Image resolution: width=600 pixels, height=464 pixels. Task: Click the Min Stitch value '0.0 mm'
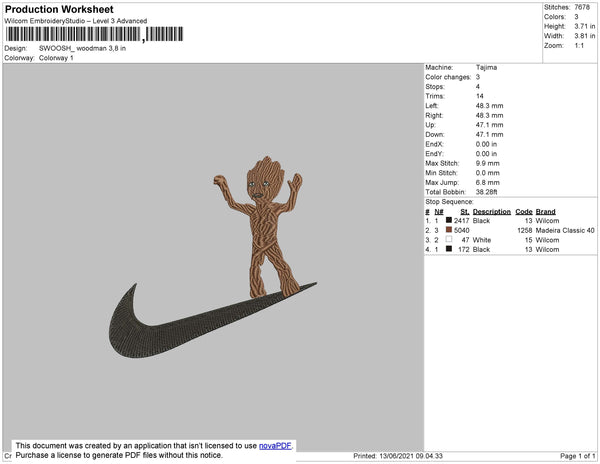(488, 173)
